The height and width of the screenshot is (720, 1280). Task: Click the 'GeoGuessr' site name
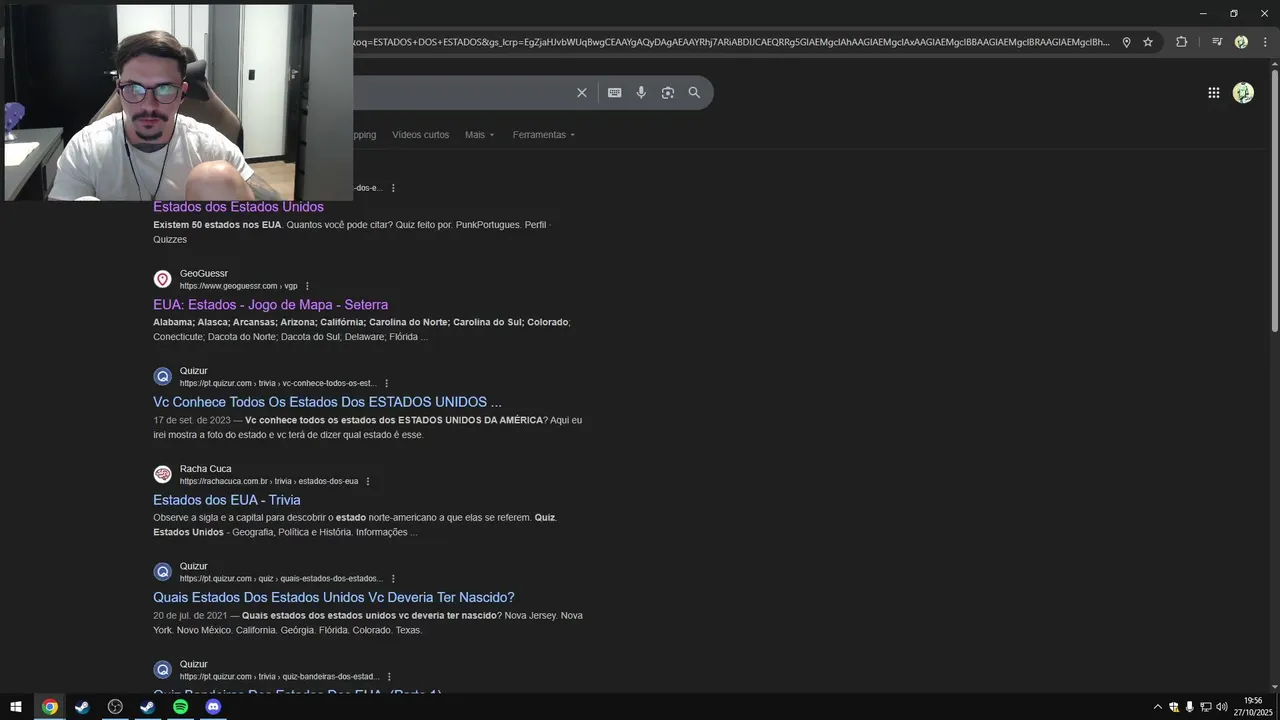pos(204,273)
